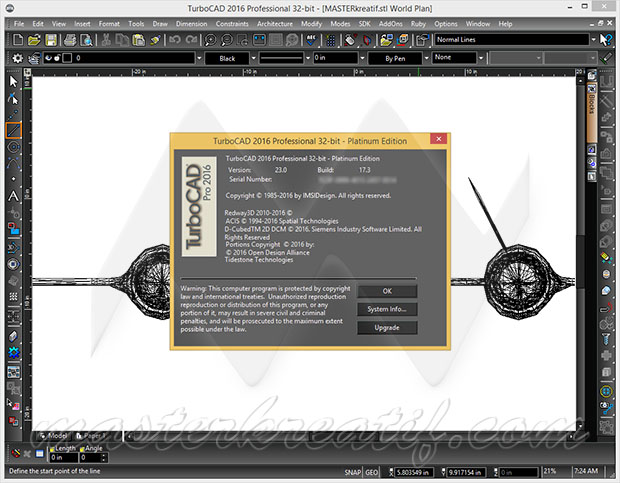The height and width of the screenshot is (483, 620).
Task: Click the Cut scissors icon
Action: (106, 40)
